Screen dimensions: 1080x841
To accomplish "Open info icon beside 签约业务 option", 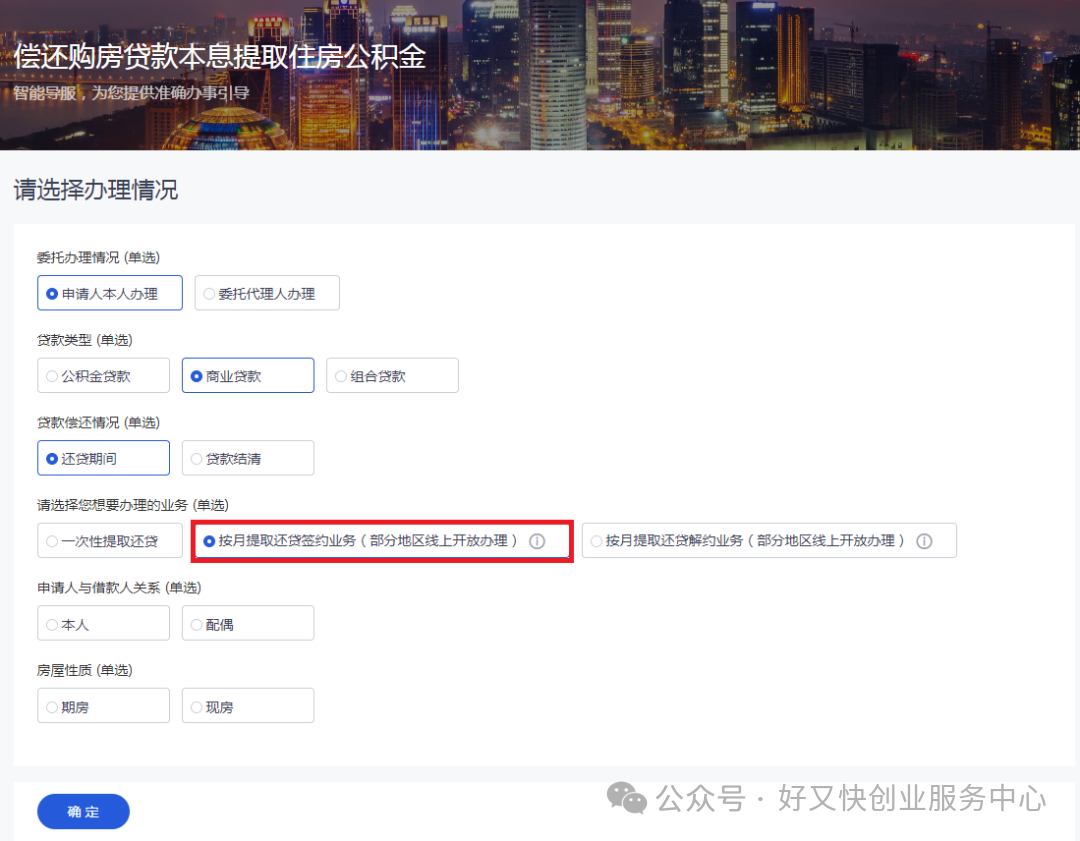I will 537,541.
